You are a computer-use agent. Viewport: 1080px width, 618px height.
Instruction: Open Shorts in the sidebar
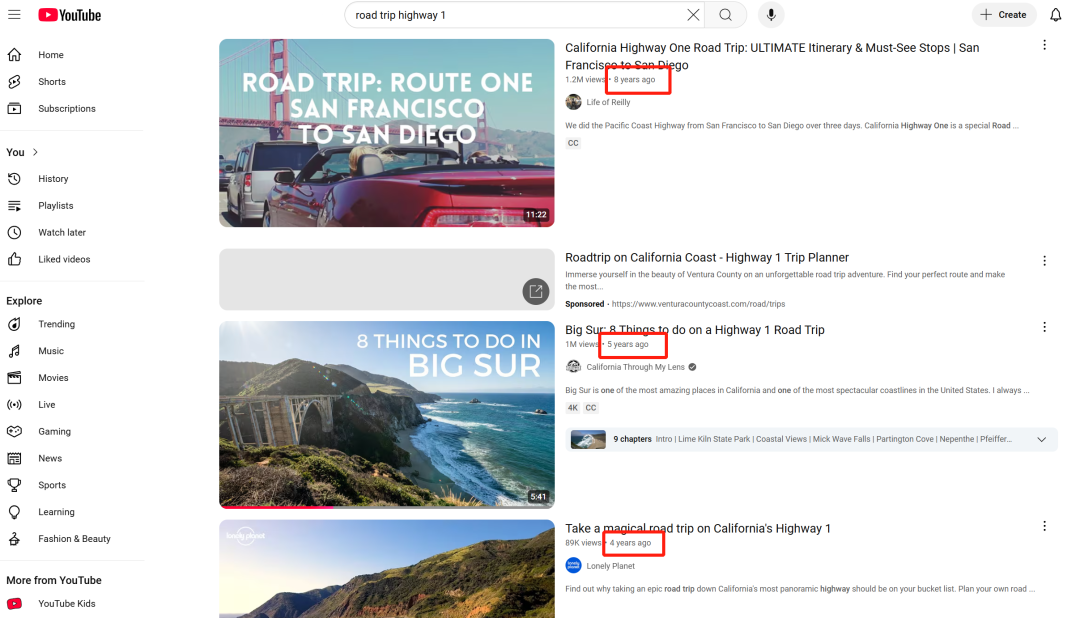(x=52, y=82)
